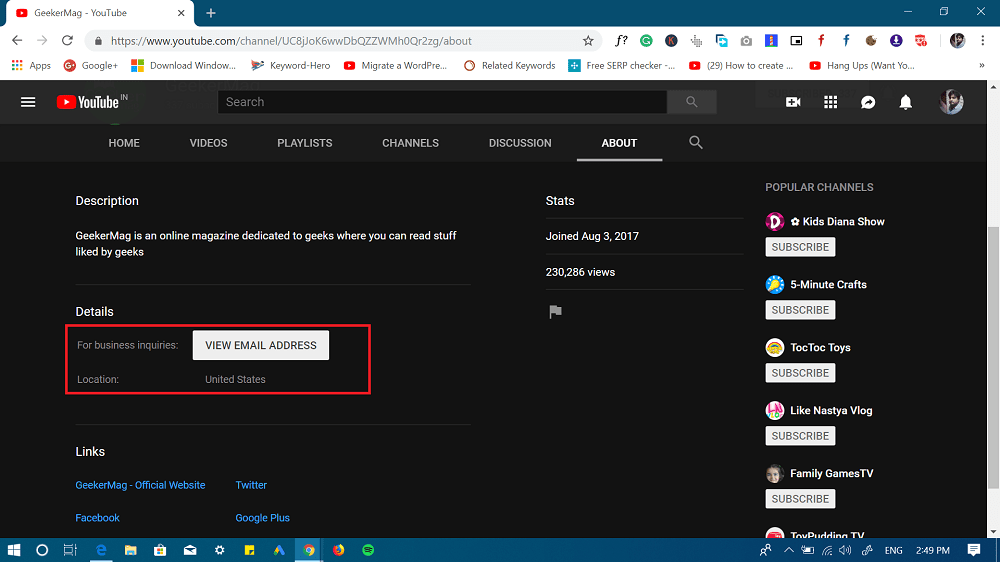Subscribe to Kids Diana Show
Viewport: 1000px width, 562px height.
pyautogui.click(x=800, y=247)
